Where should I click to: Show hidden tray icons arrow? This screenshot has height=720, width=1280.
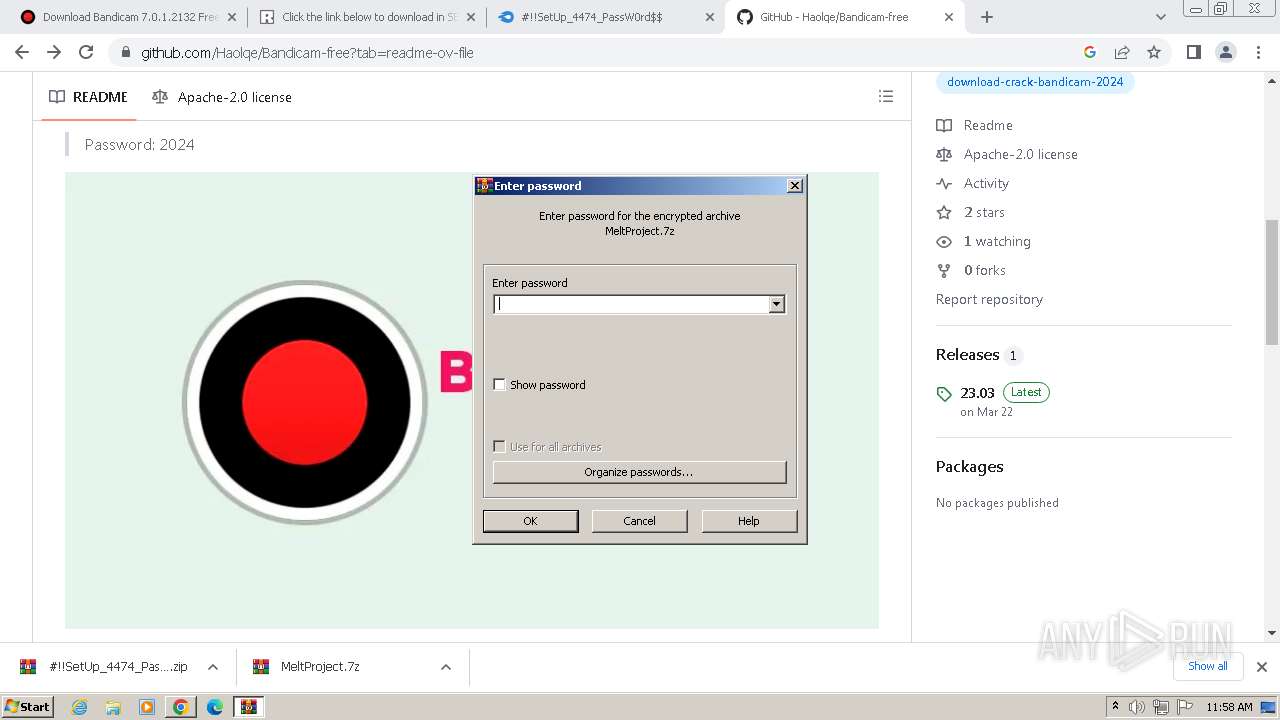[x=1115, y=707]
